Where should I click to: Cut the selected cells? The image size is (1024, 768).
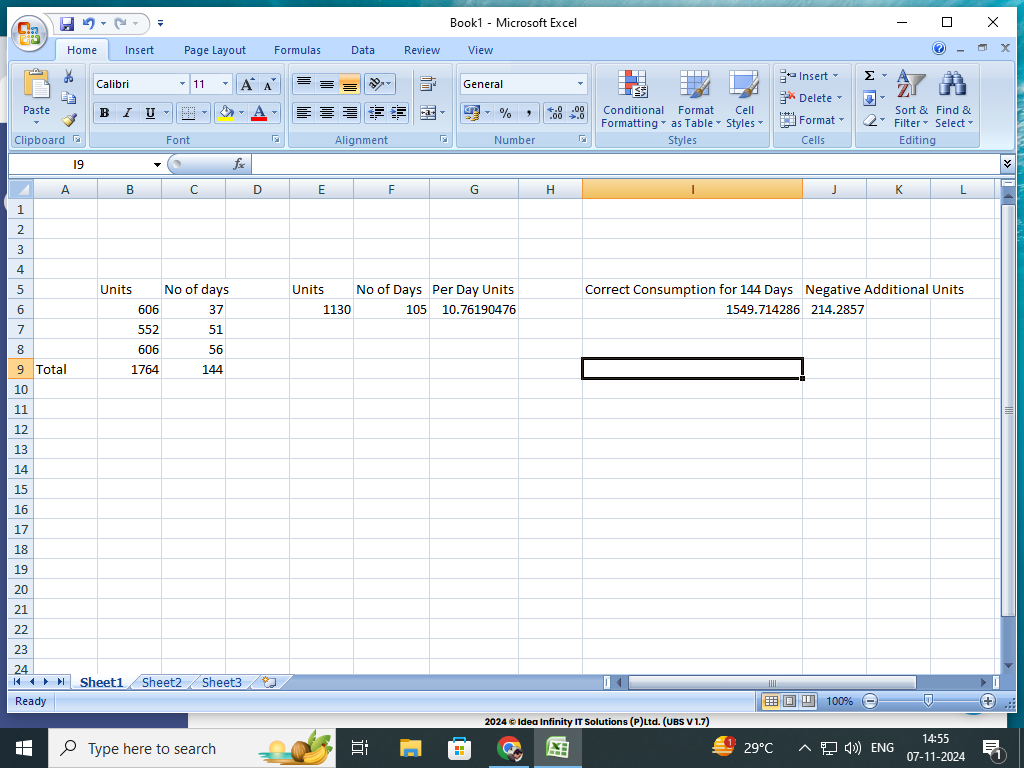click(x=69, y=76)
